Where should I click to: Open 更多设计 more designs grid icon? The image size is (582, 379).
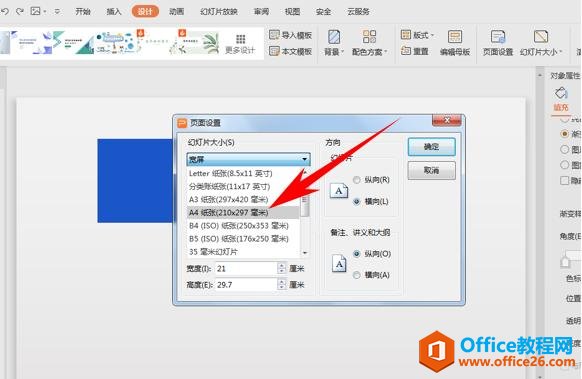click(x=241, y=39)
